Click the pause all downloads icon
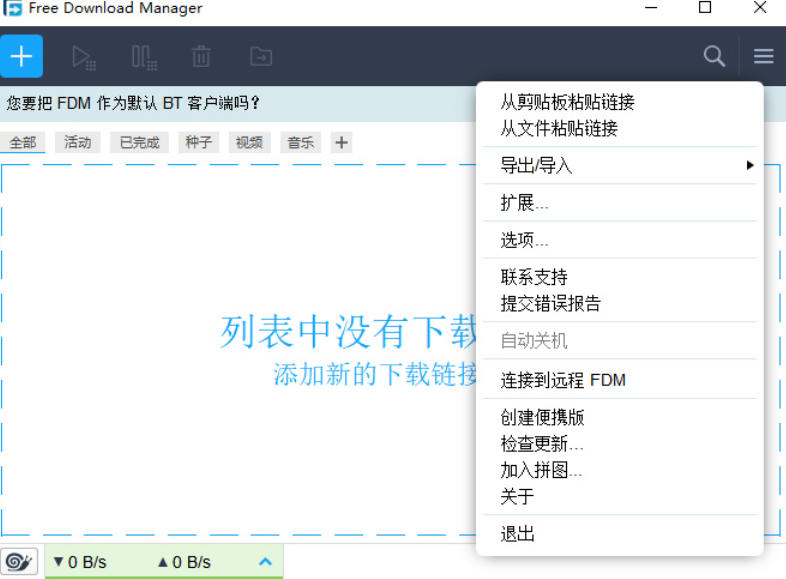The height and width of the screenshot is (579, 786). pos(143,57)
